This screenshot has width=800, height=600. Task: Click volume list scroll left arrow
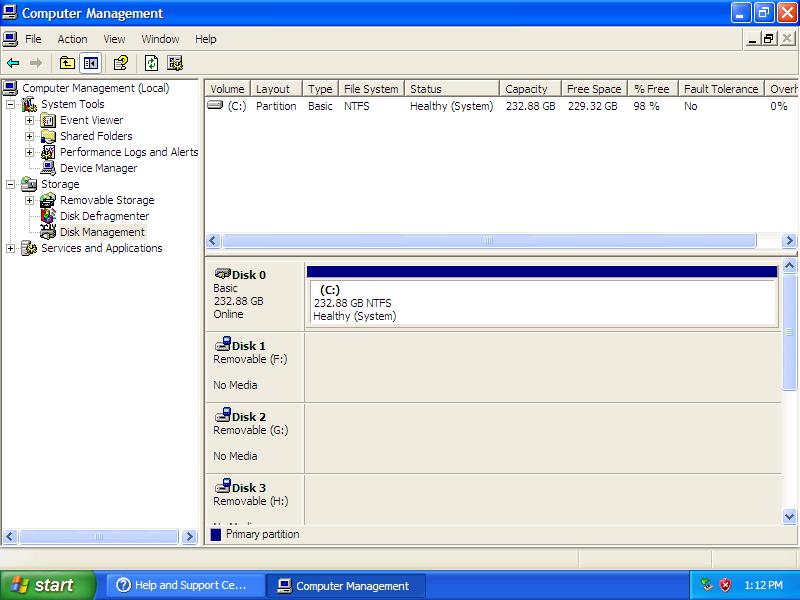pyautogui.click(x=213, y=240)
